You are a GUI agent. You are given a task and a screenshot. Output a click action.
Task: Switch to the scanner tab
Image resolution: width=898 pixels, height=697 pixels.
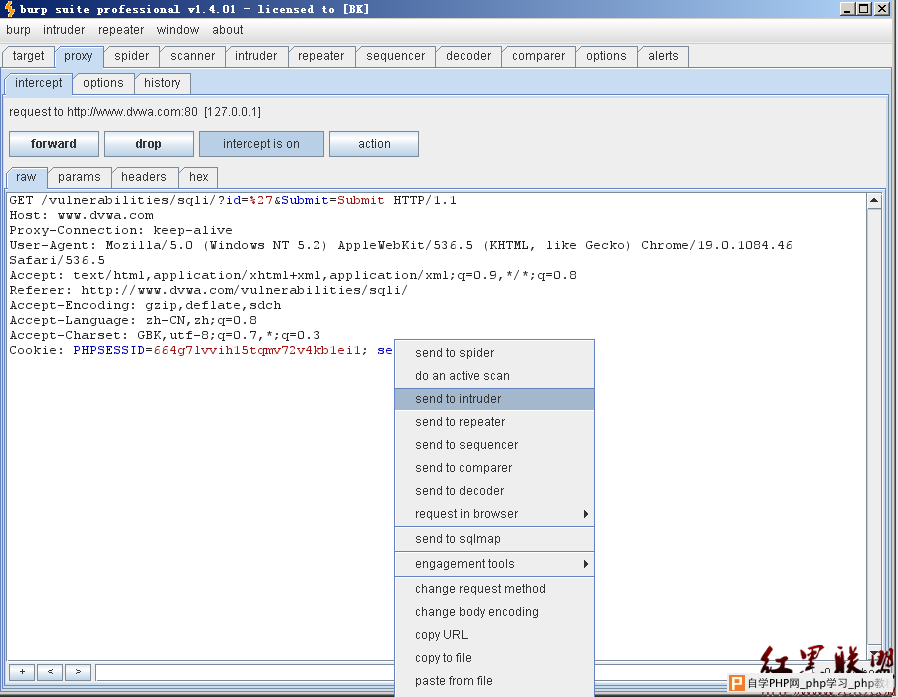click(x=192, y=56)
